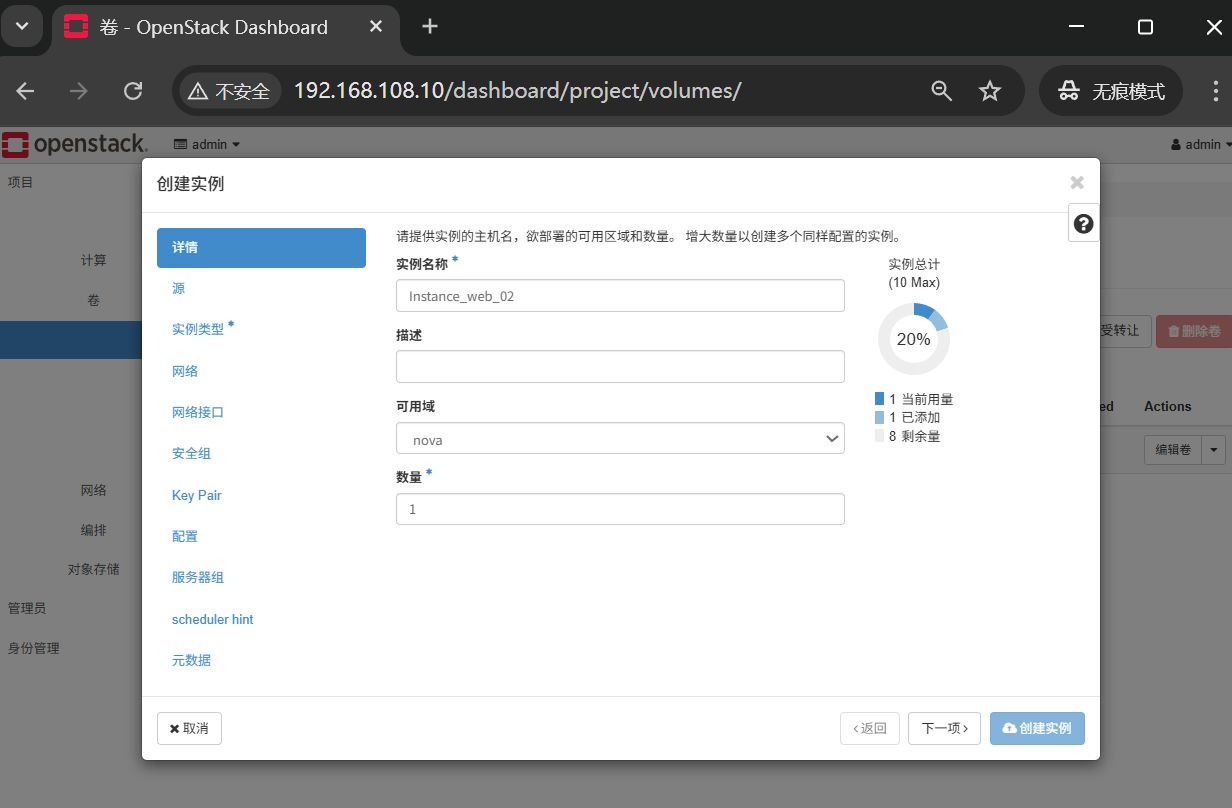Click the red 删除卷 button

pos(1194,331)
